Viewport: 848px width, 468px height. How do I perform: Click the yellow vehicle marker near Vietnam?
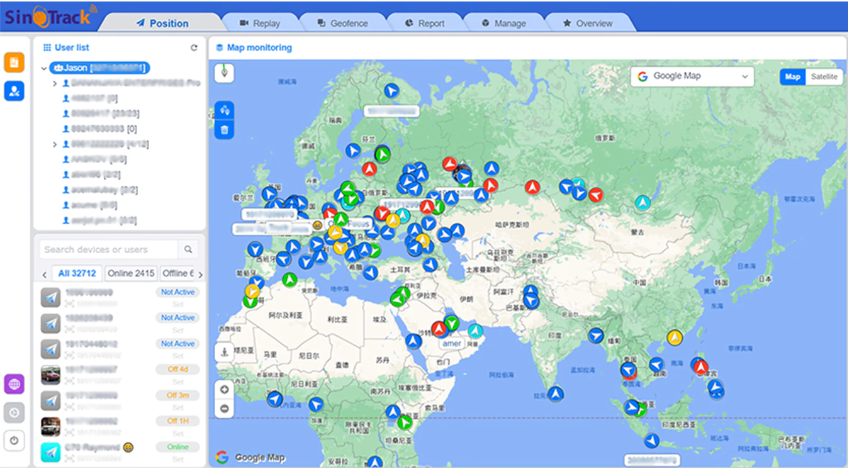tap(674, 338)
